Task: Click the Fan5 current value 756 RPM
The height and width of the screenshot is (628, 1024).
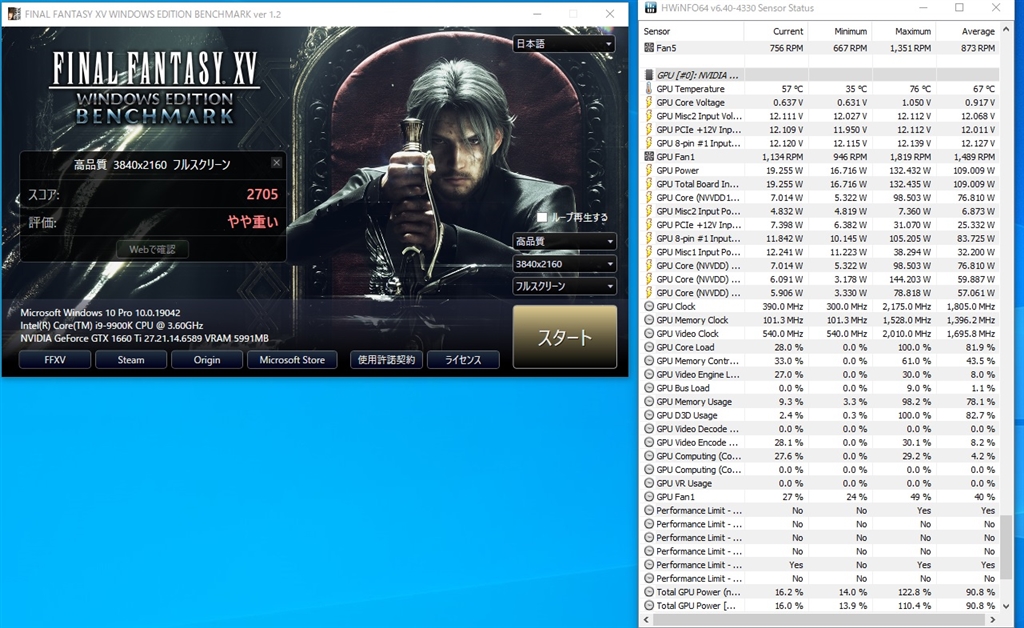Action: (786, 48)
